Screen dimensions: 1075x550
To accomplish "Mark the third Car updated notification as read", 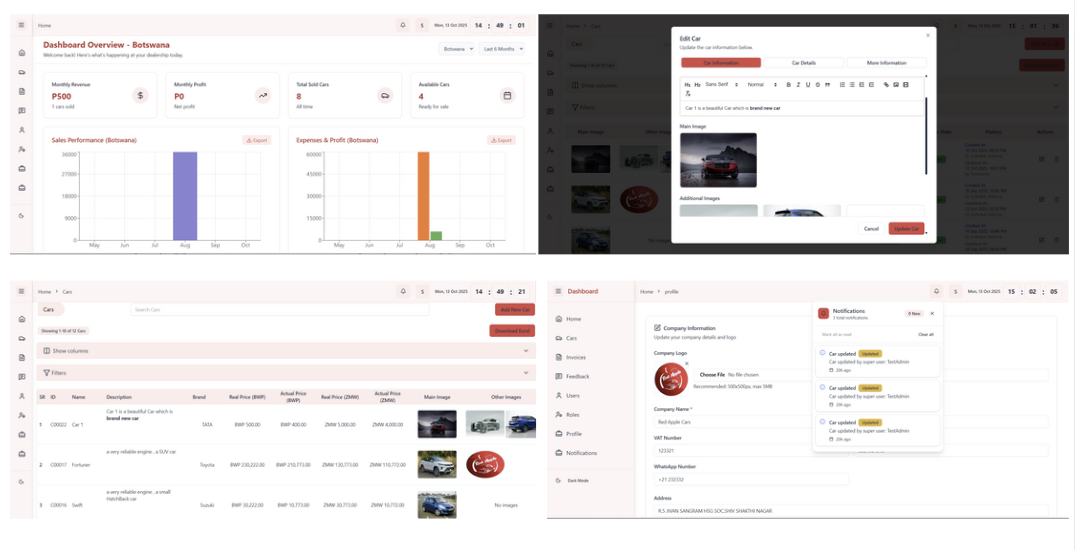I will coord(822,422).
